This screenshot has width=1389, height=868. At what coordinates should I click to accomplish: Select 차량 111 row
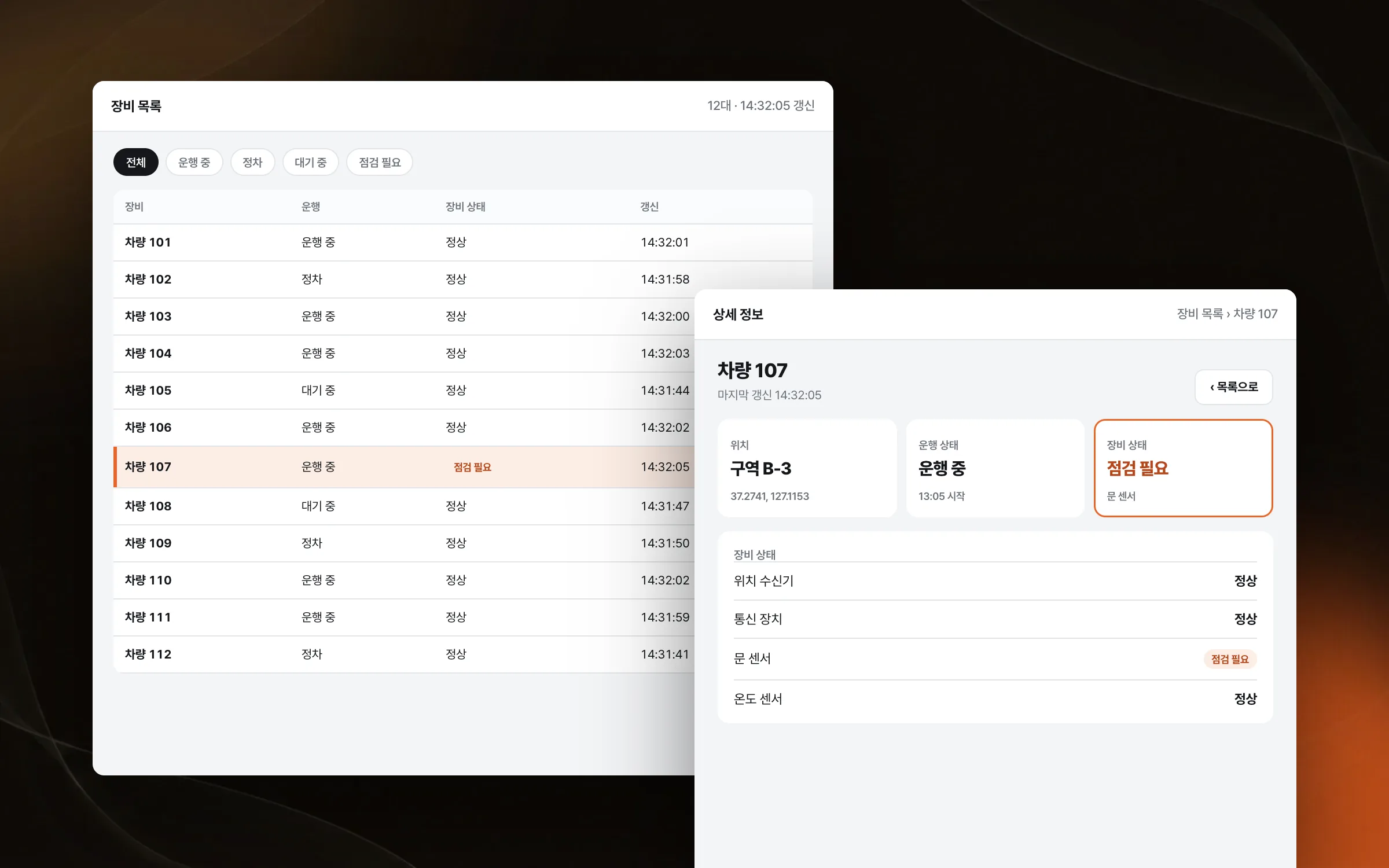(x=404, y=617)
